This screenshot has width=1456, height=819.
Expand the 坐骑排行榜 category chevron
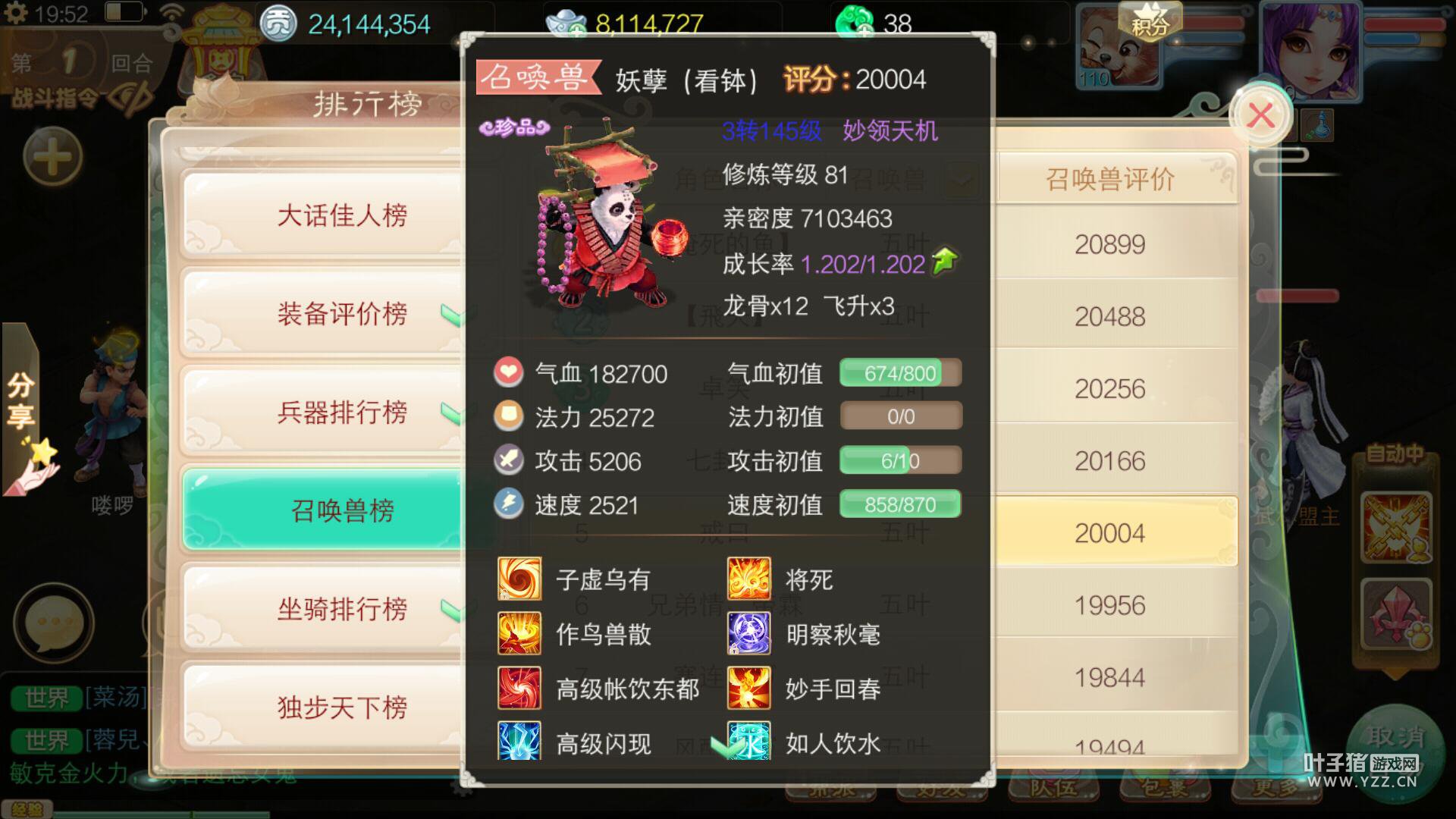coord(453,610)
